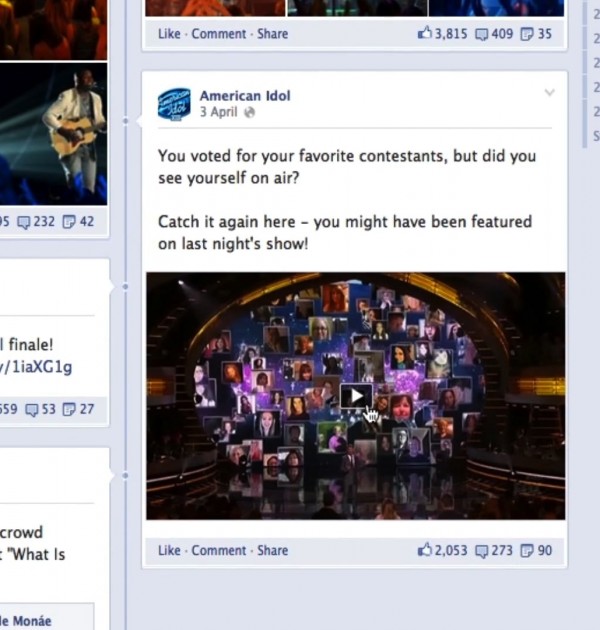Like the 3 April American Idol post
Viewport: 600px width, 630px height.
point(169,550)
